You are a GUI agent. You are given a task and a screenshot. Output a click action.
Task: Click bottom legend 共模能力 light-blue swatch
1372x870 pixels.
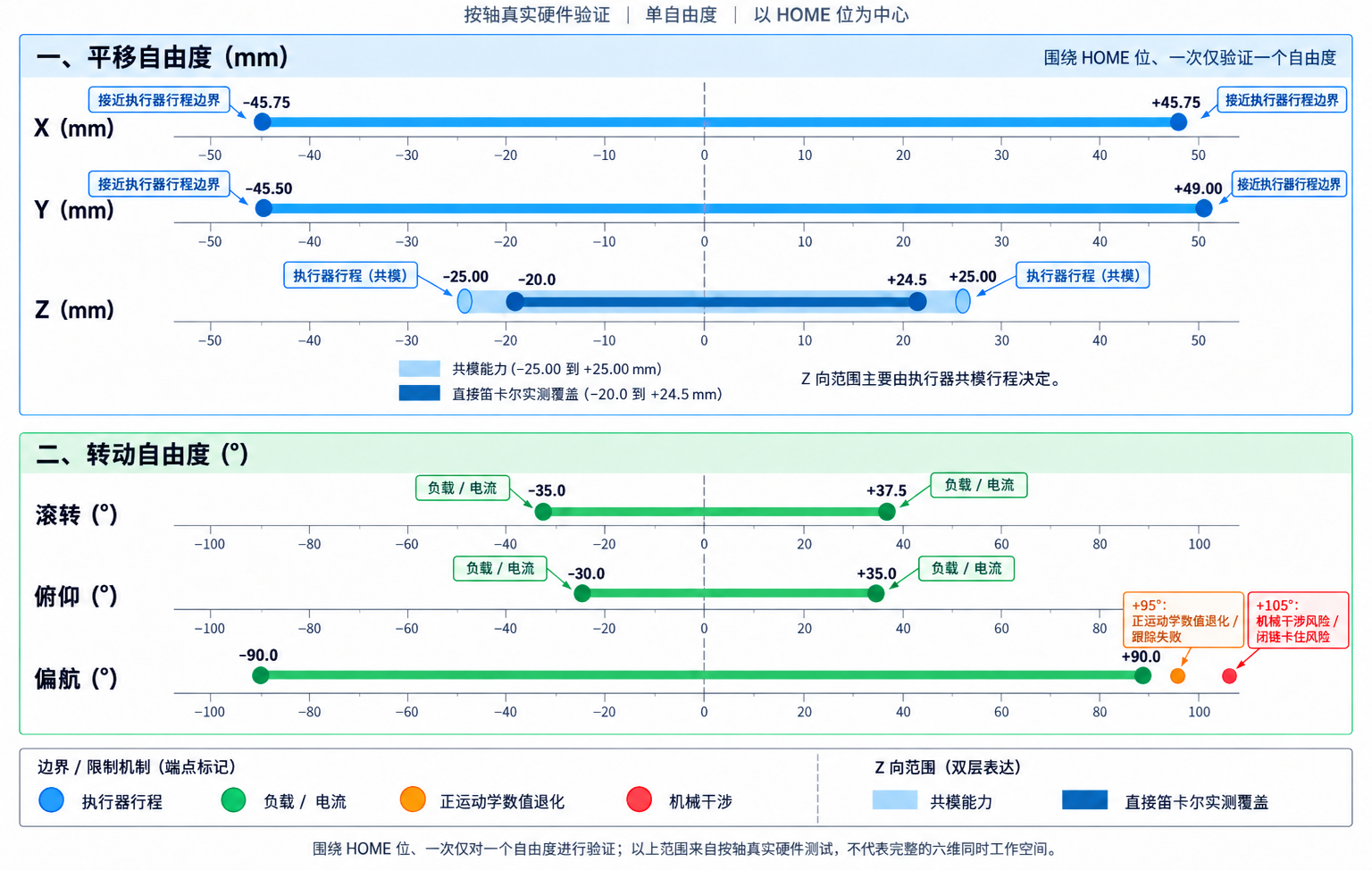pyautogui.click(x=894, y=799)
